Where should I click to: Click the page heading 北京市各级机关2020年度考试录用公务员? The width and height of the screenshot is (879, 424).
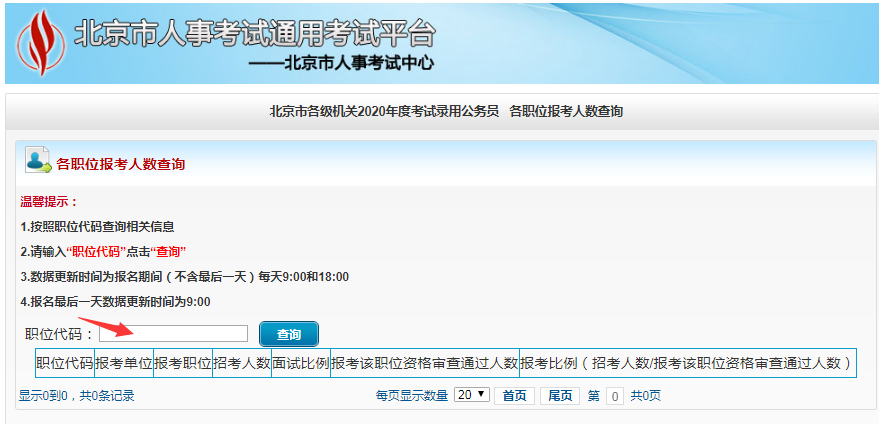click(x=385, y=112)
